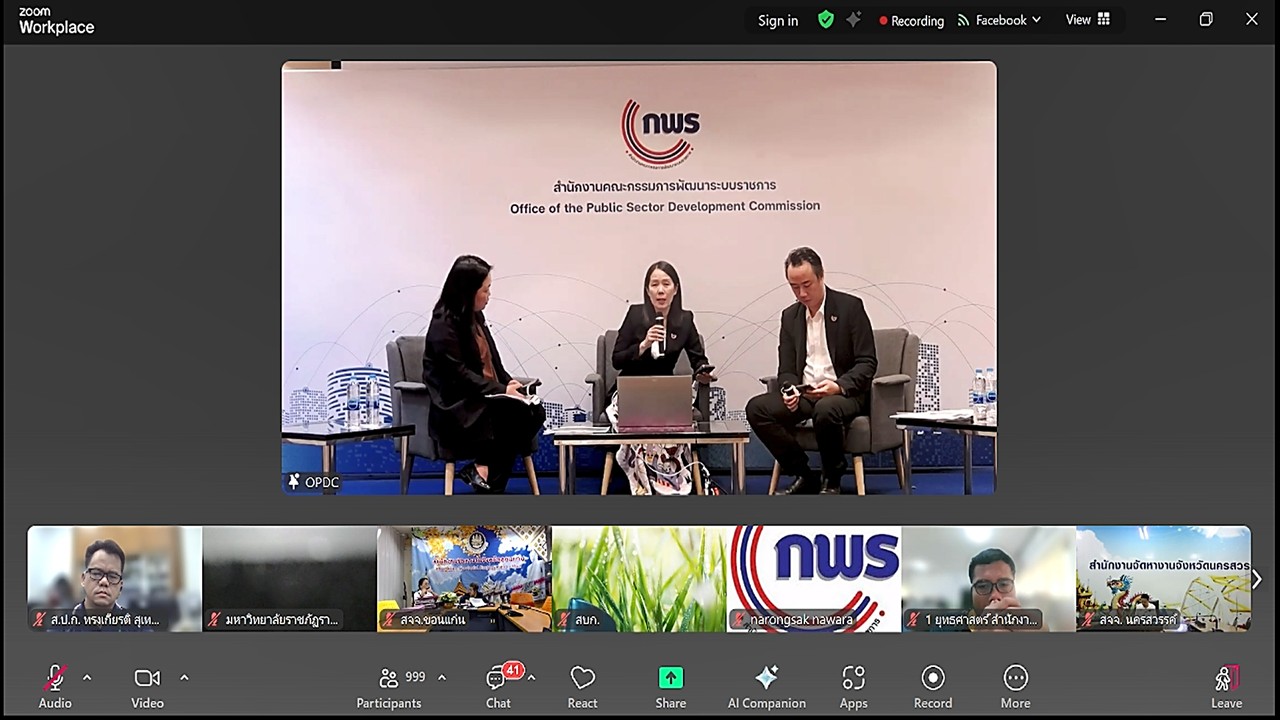Open the View layout menu
This screenshot has height=720, width=1280.
click(1088, 20)
